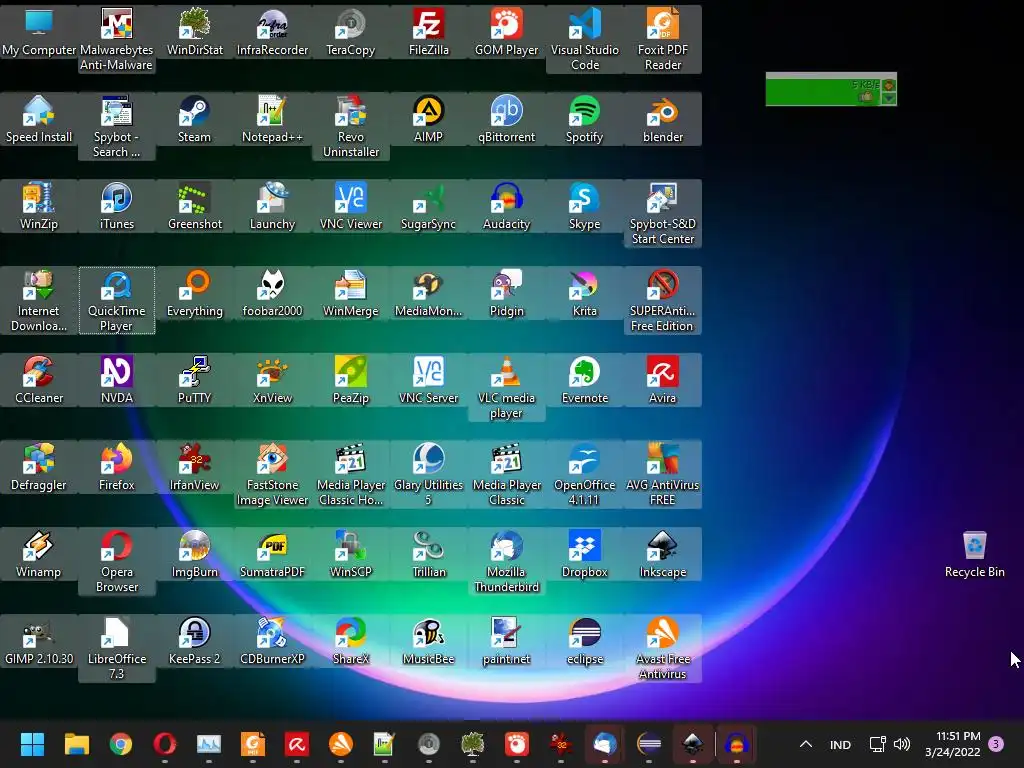
Task: Click the IND input language indicator
Action: click(840, 744)
